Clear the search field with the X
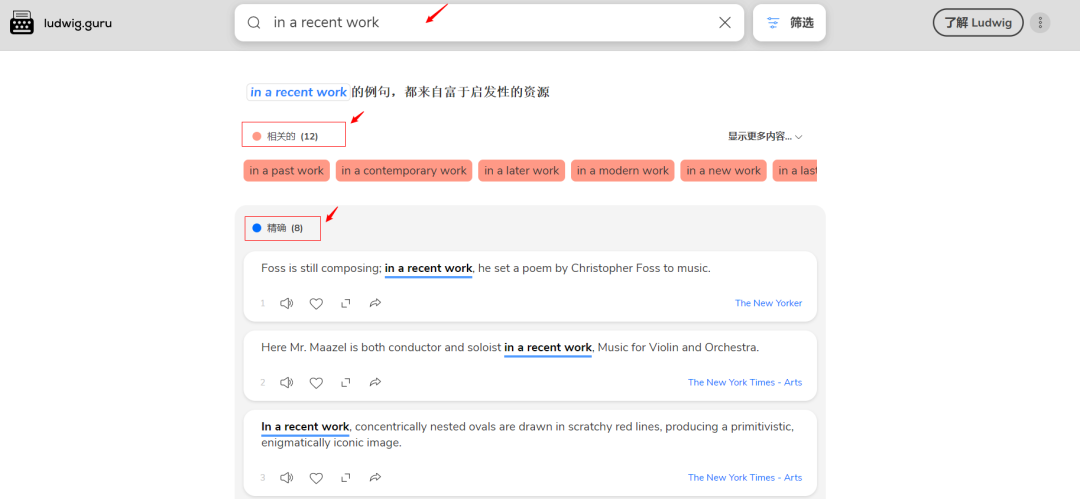1080x499 pixels. pos(725,23)
